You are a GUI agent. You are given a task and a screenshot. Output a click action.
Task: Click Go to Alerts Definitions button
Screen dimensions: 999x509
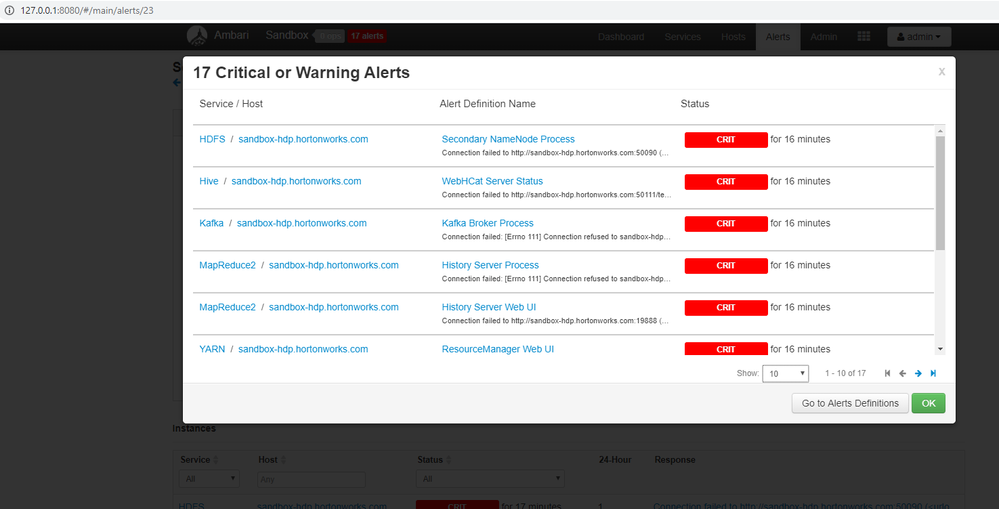coord(850,403)
